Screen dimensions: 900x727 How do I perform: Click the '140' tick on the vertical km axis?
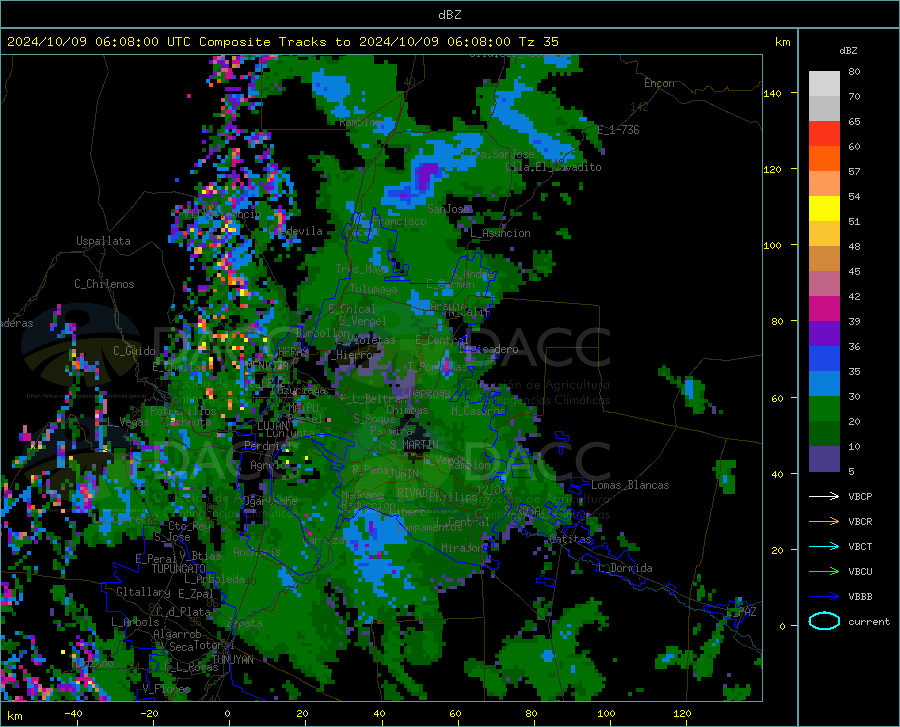pyautogui.click(x=772, y=93)
